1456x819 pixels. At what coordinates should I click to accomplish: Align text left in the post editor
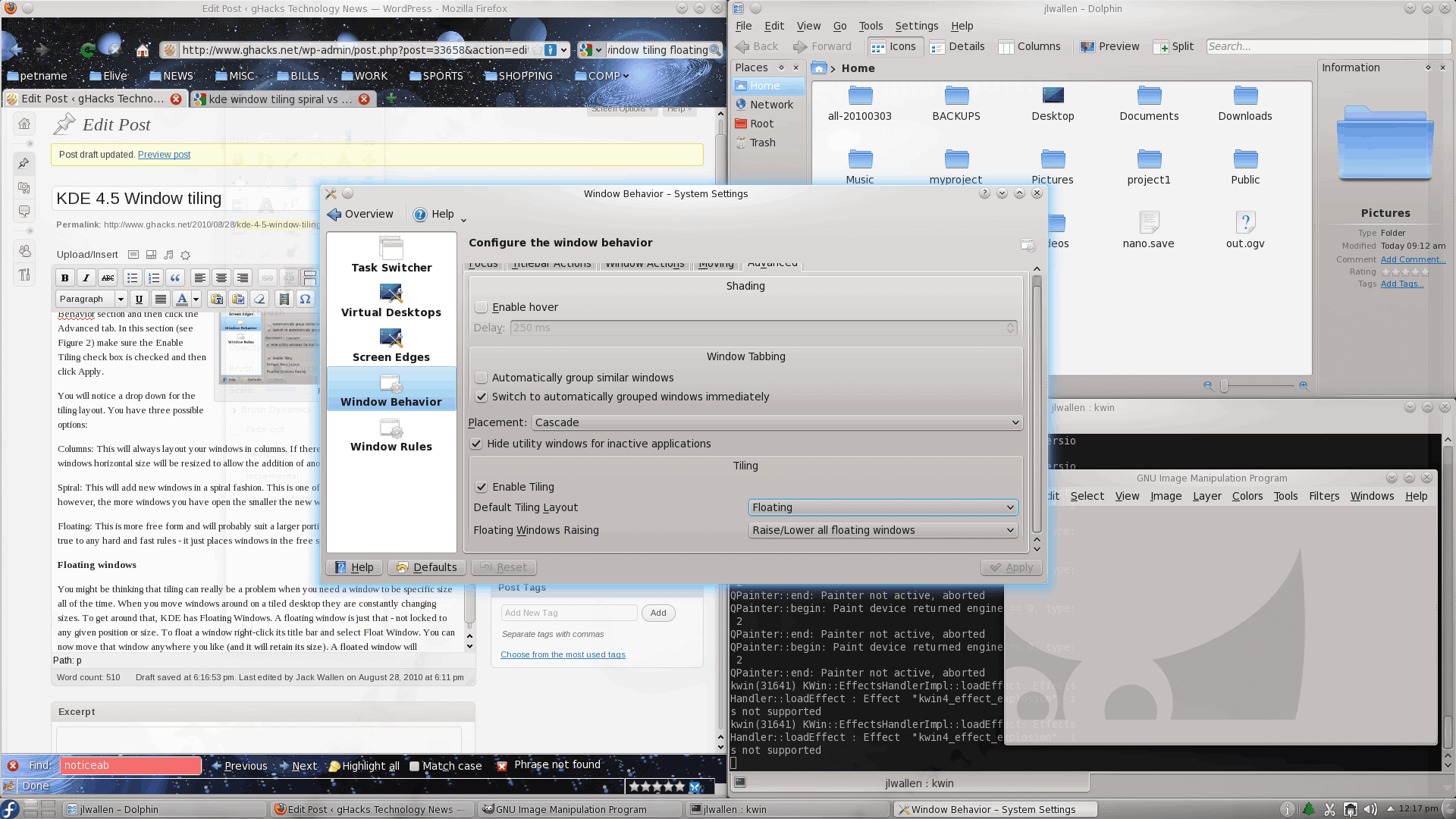coord(199,278)
